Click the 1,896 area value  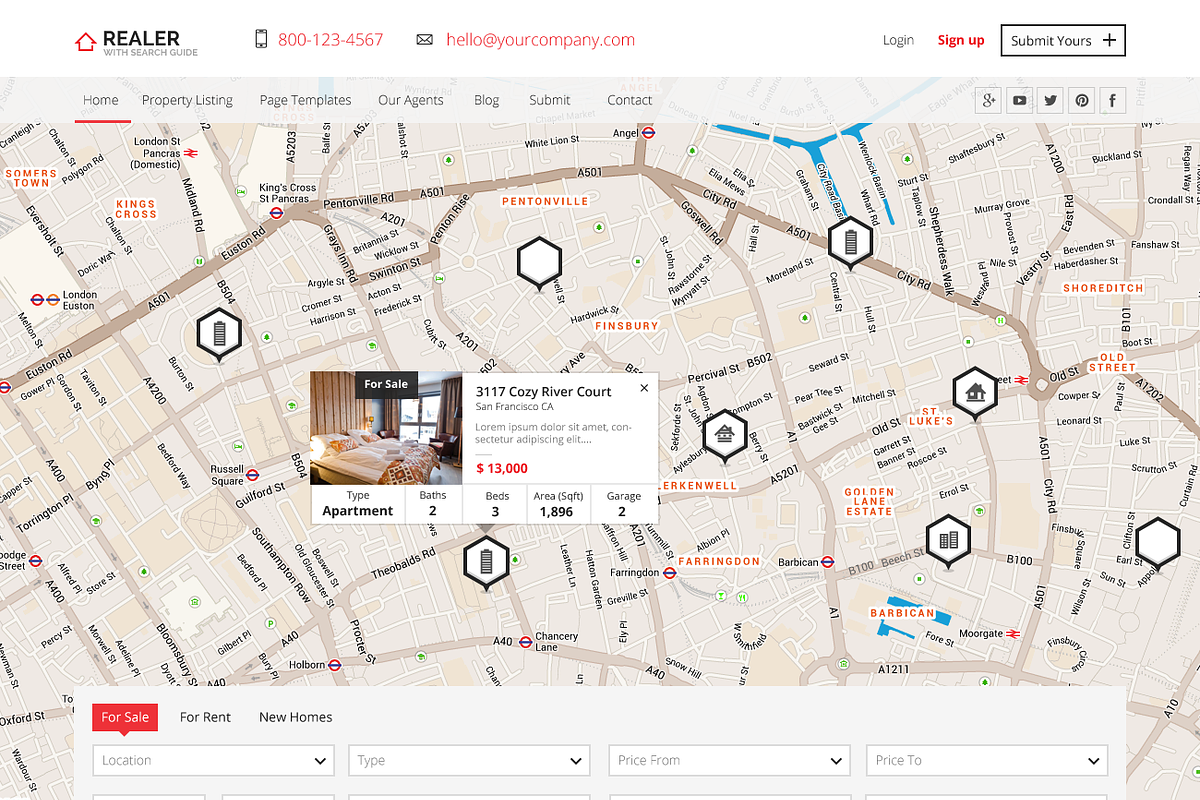pos(556,511)
